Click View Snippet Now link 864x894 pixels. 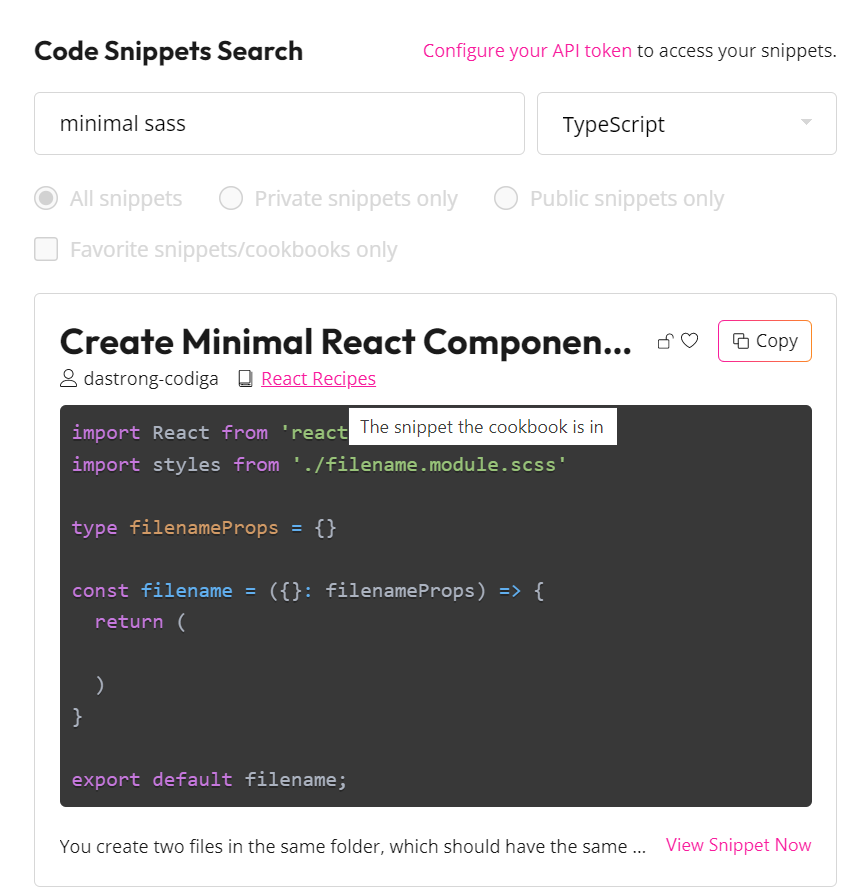738,845
